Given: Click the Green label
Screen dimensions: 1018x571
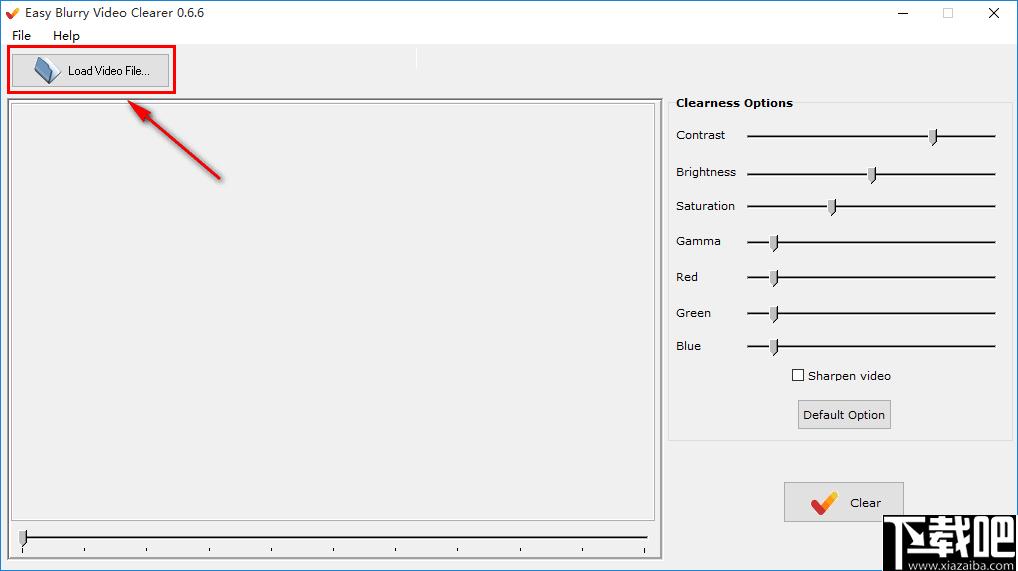Looking at the screenshot, I should 693,313.
